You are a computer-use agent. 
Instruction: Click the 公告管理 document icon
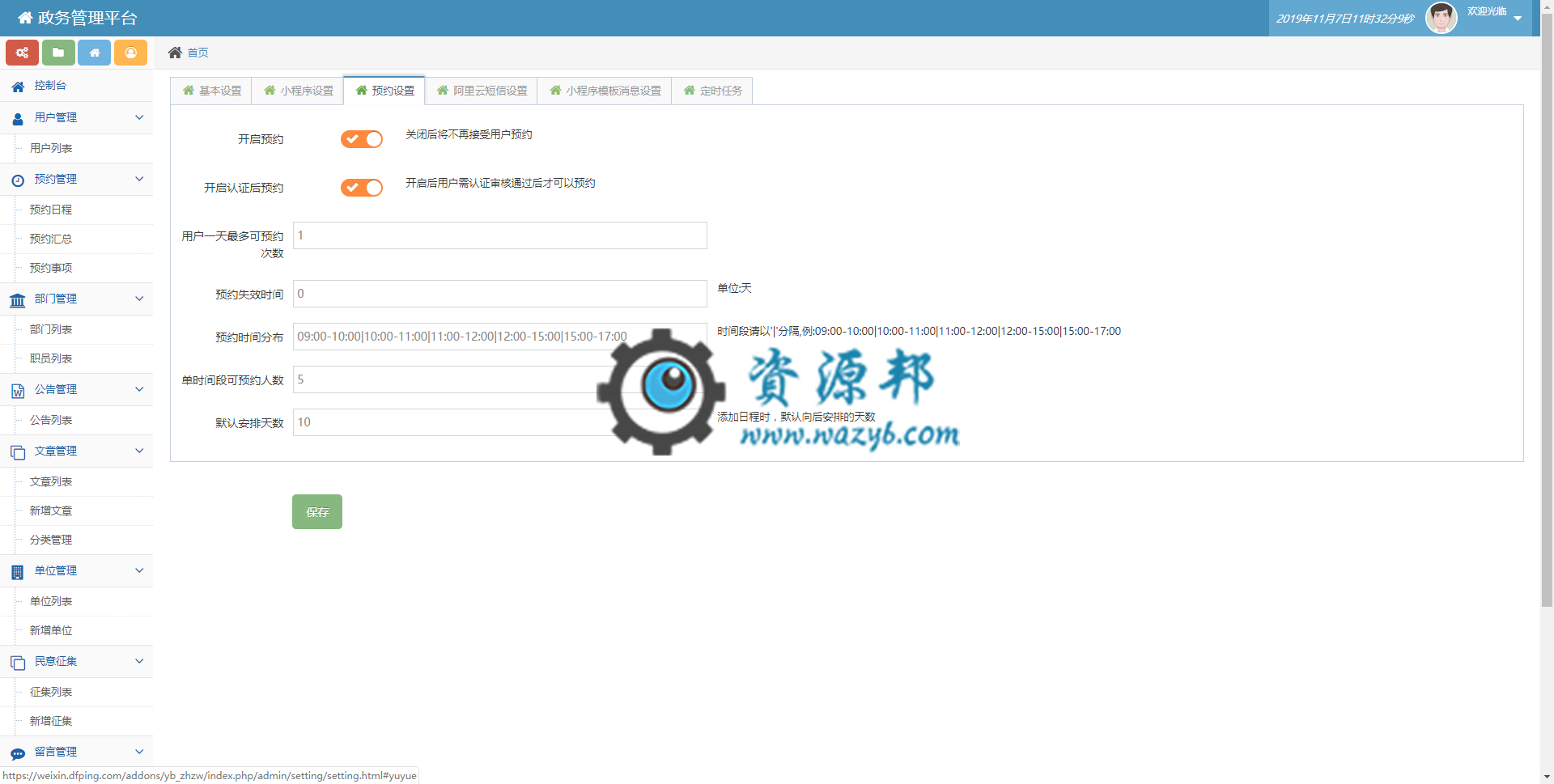(x=18, y=391)
